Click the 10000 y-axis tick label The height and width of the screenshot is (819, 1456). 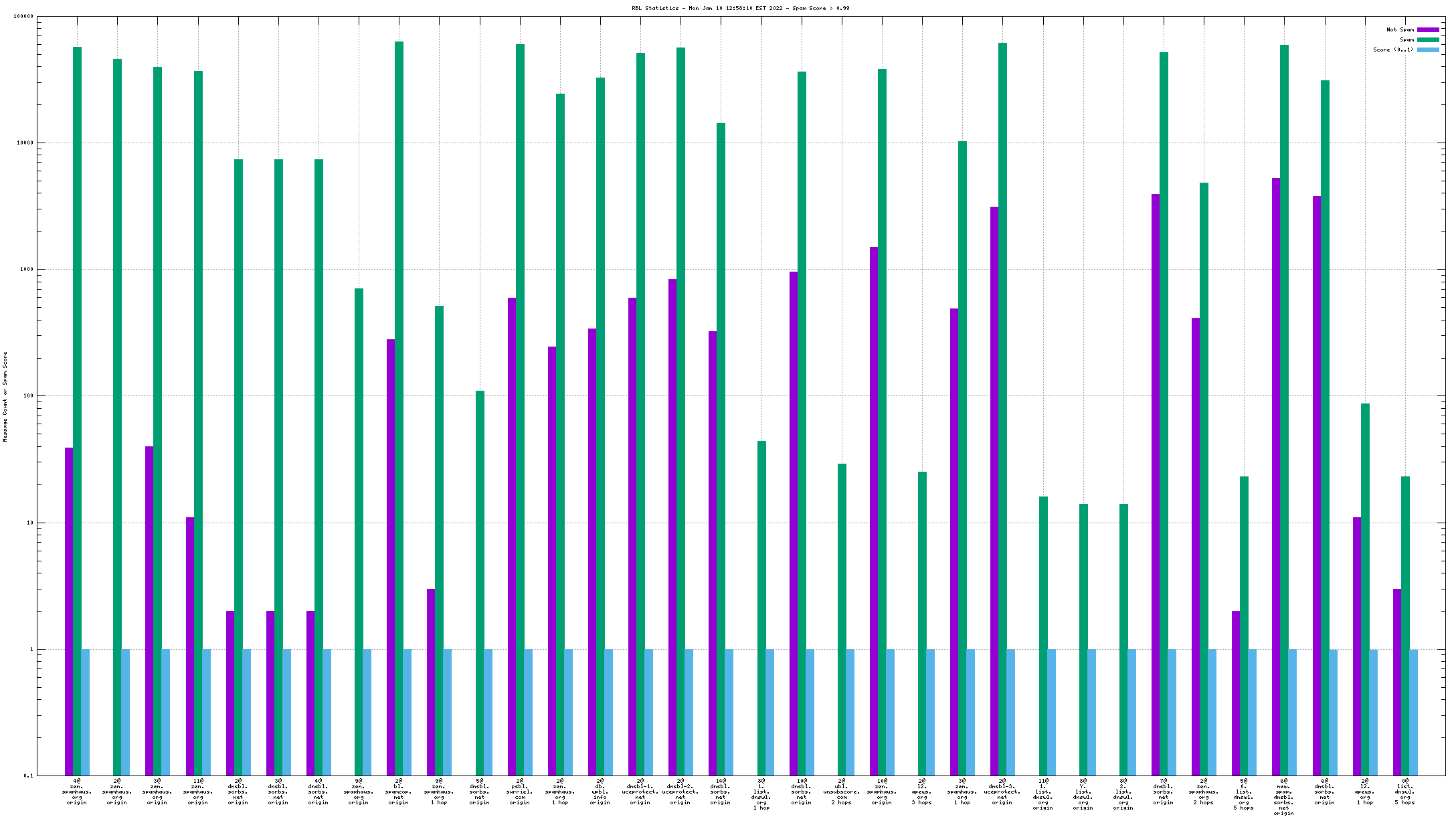click(24, 143)
